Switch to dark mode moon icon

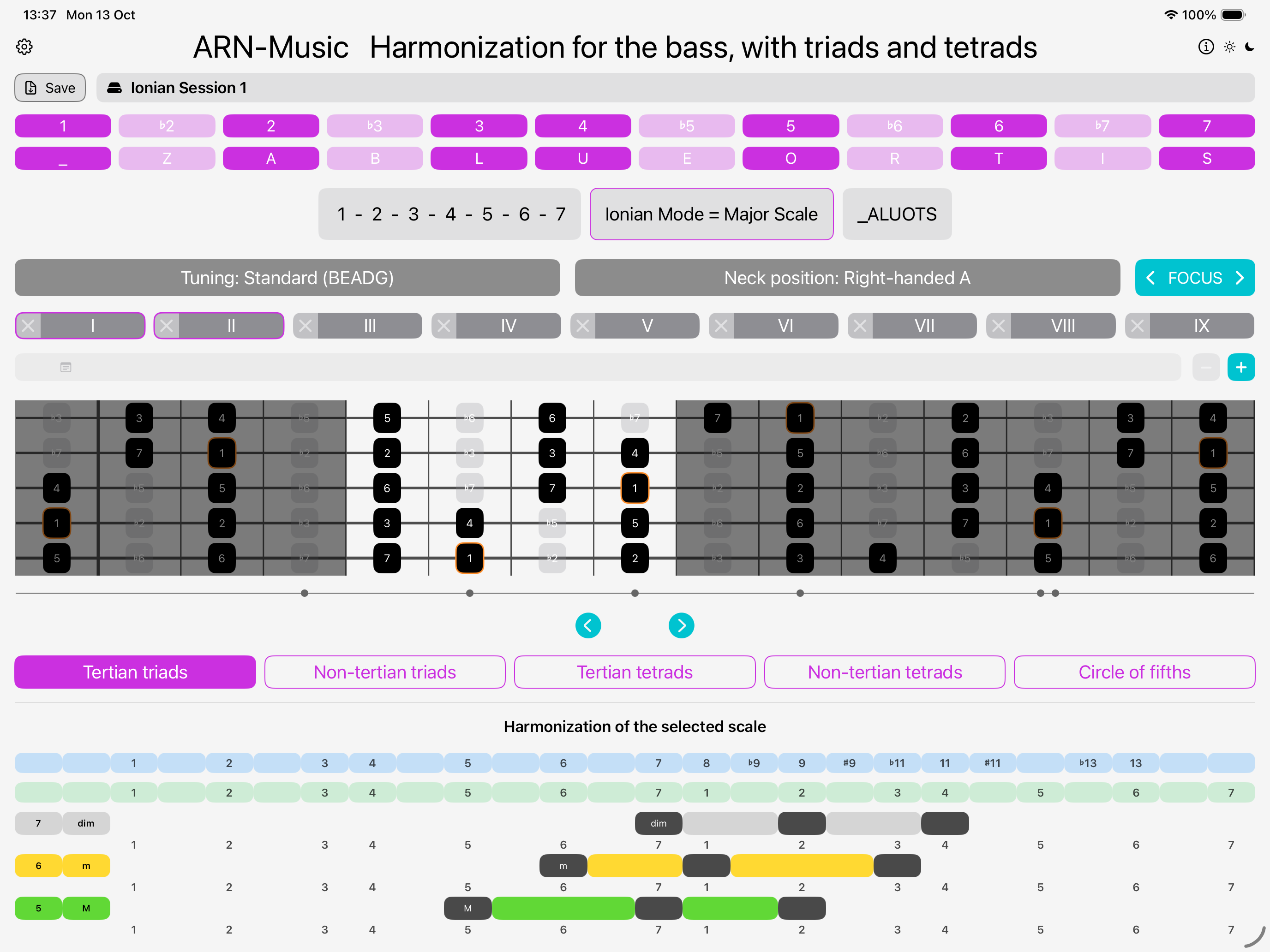(x=1250, y=47)
